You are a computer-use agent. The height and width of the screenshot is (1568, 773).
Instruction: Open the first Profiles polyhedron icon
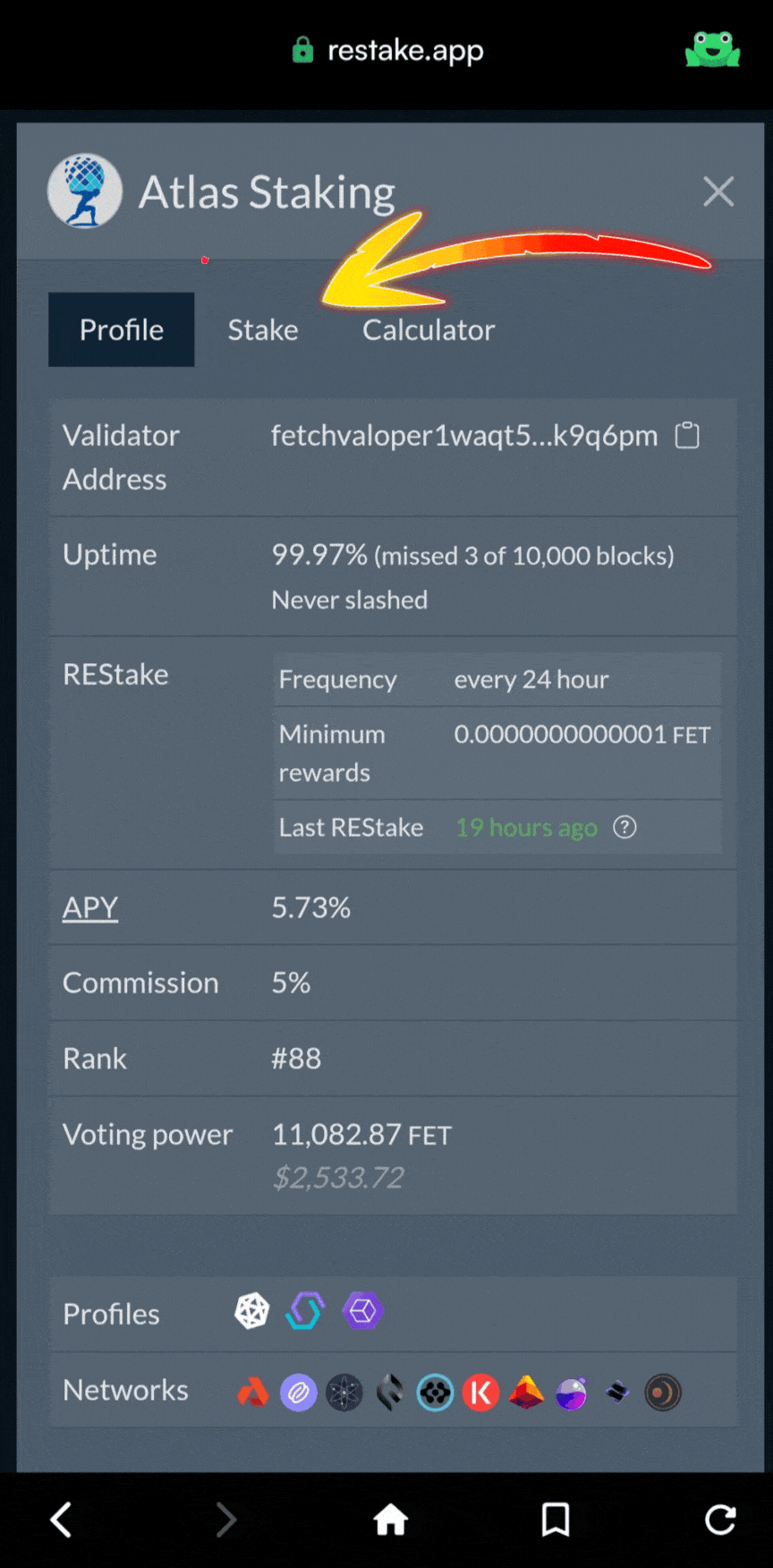tap(252, 1310)
